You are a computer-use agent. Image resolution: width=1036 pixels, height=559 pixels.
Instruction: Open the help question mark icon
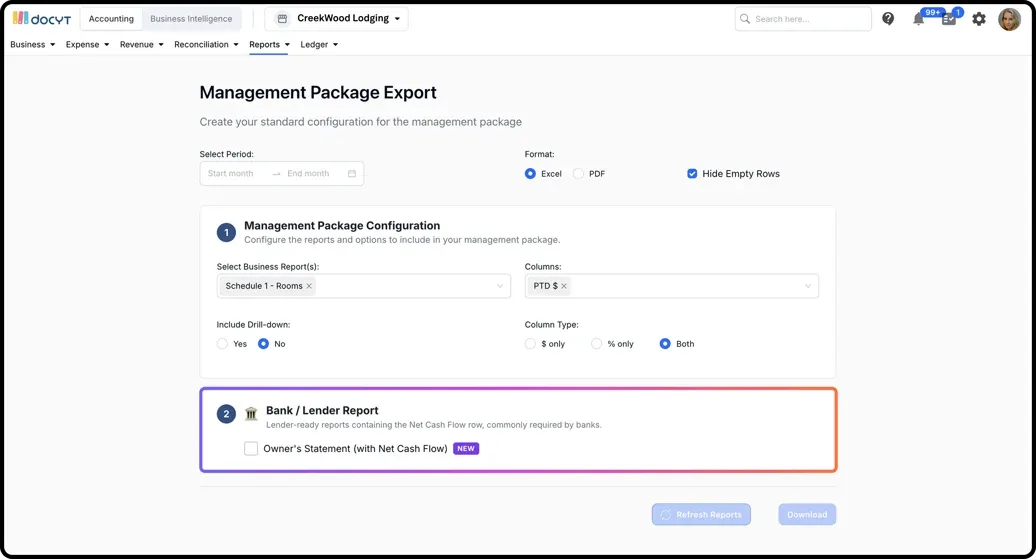coord(888,19)
